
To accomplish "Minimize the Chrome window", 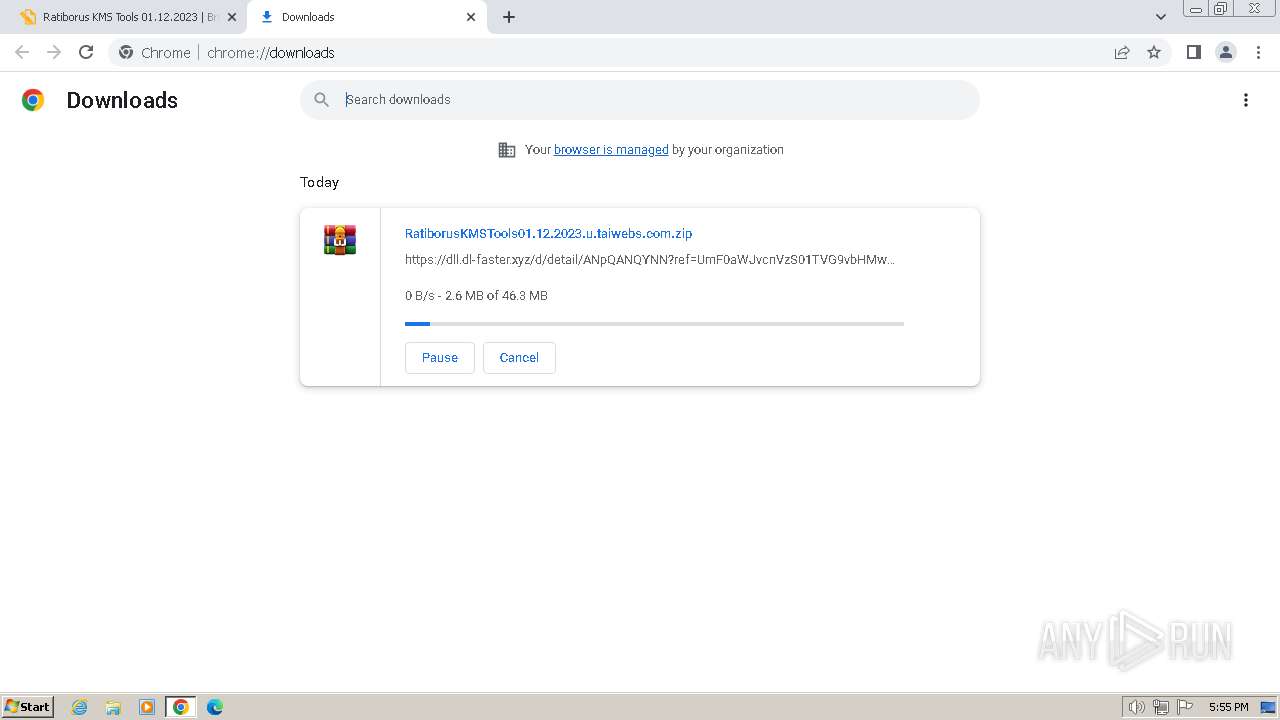I will coord(1196,8).
